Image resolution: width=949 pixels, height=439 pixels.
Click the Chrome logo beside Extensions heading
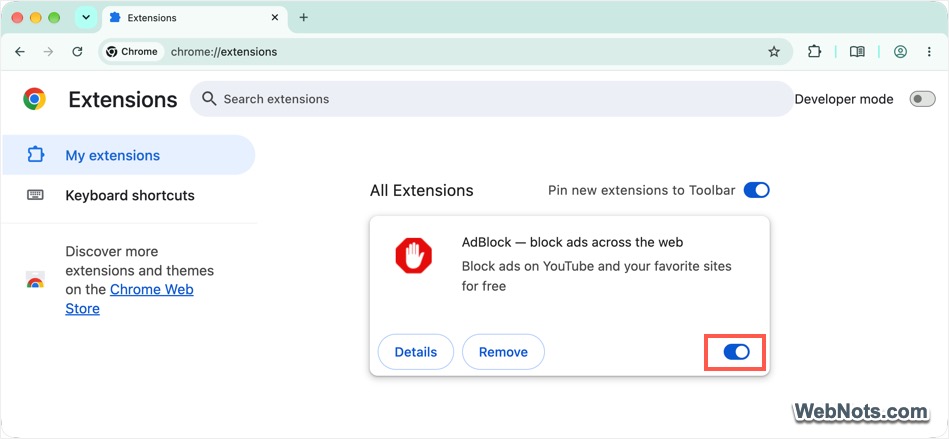click(34, 99)
